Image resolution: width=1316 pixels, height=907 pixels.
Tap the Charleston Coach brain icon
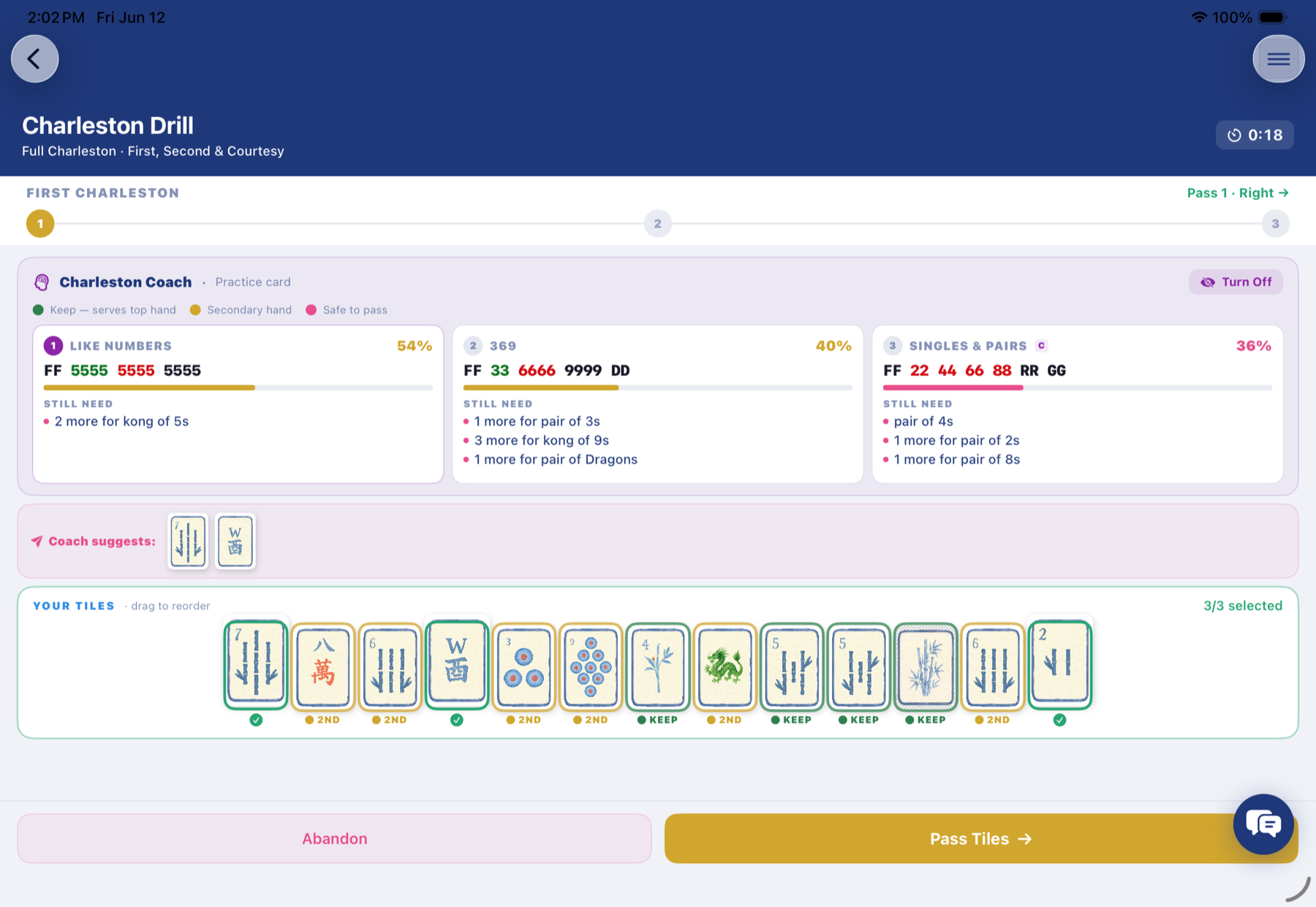point(42,282)
